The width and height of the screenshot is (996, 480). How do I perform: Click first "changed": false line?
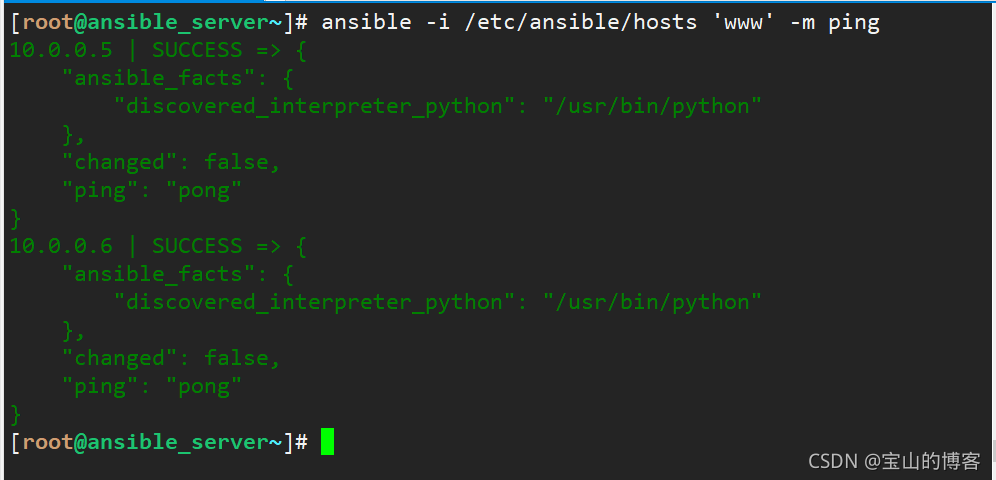[171, 162]
